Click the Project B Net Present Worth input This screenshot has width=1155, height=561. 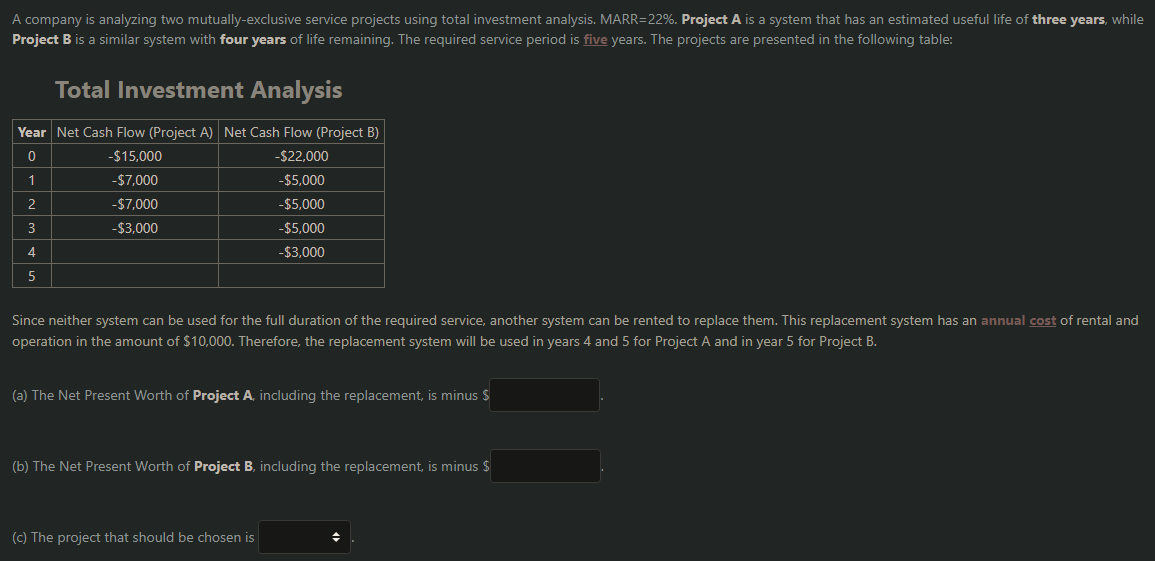pos(545,466)
